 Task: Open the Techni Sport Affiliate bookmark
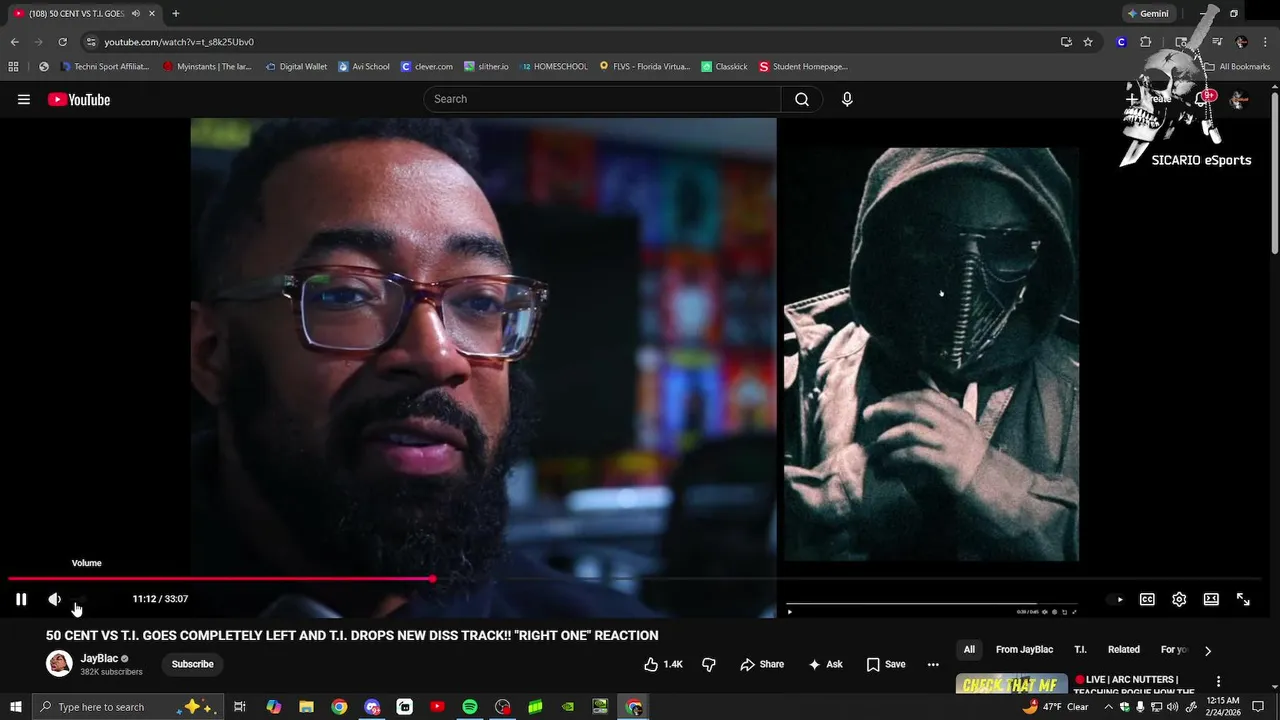[x=105, y=67]
